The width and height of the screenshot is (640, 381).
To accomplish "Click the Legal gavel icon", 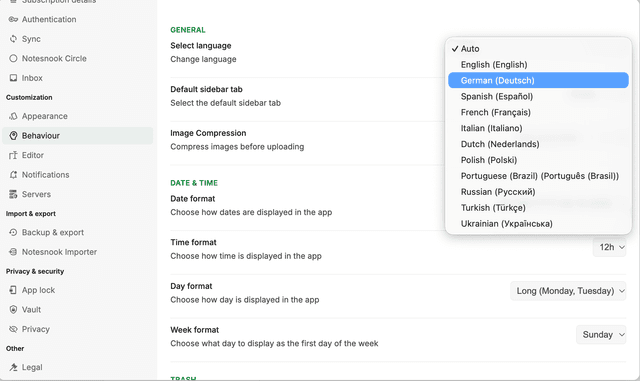I will tap(13, 367).
